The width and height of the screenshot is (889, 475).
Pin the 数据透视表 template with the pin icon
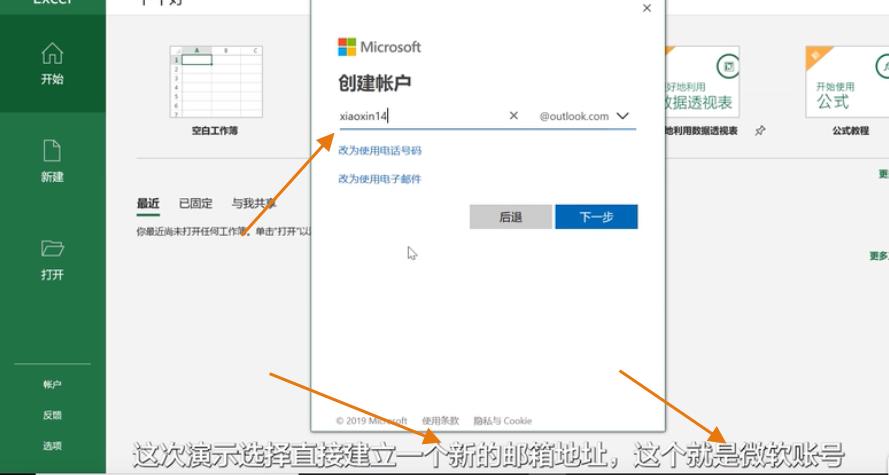click(760, 131)
